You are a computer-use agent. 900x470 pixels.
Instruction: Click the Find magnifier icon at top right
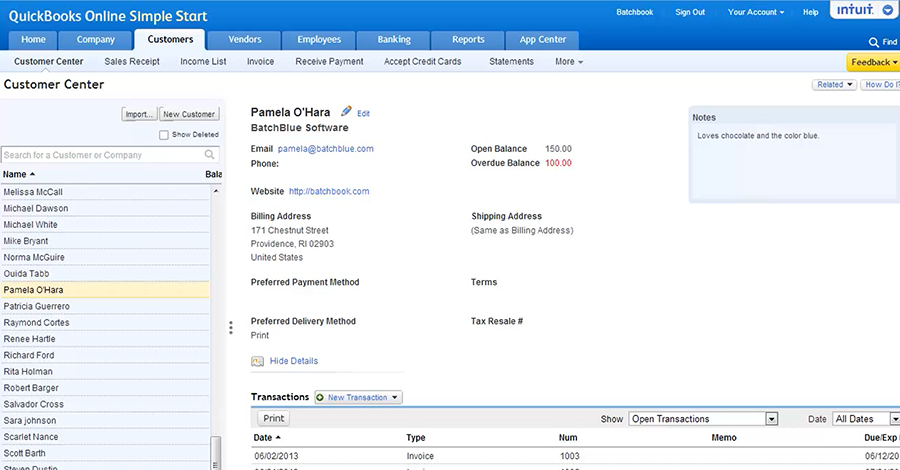[x=874, y=42]
